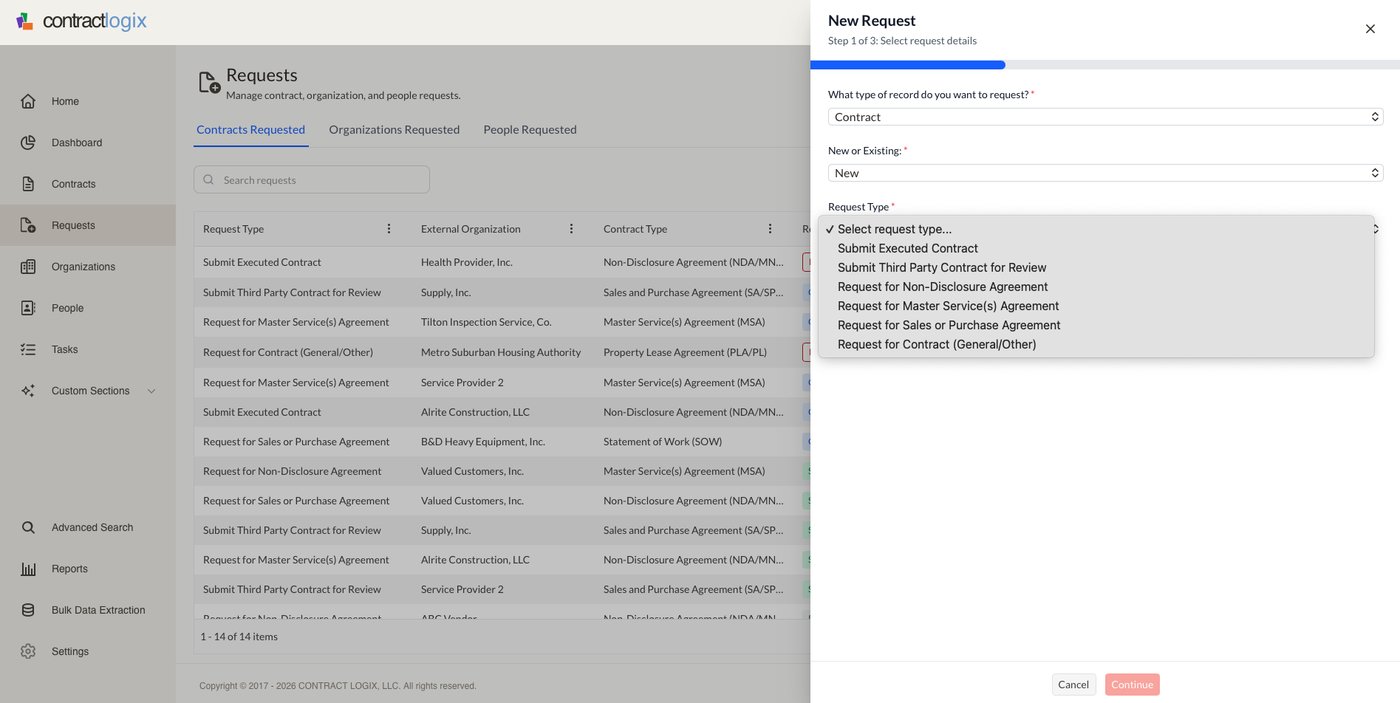Image resolution: width=1400 pixels, height=703 pixels.
Task: Open the record type Contract dropdown
Action: point(1105,117)
